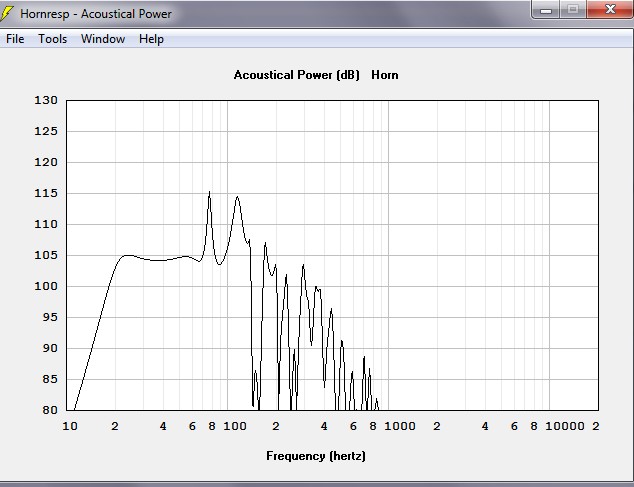The height and width of the screenshot is (487, 634).
Task: Click the 100 Hz x-axis label
Action: 235,426
